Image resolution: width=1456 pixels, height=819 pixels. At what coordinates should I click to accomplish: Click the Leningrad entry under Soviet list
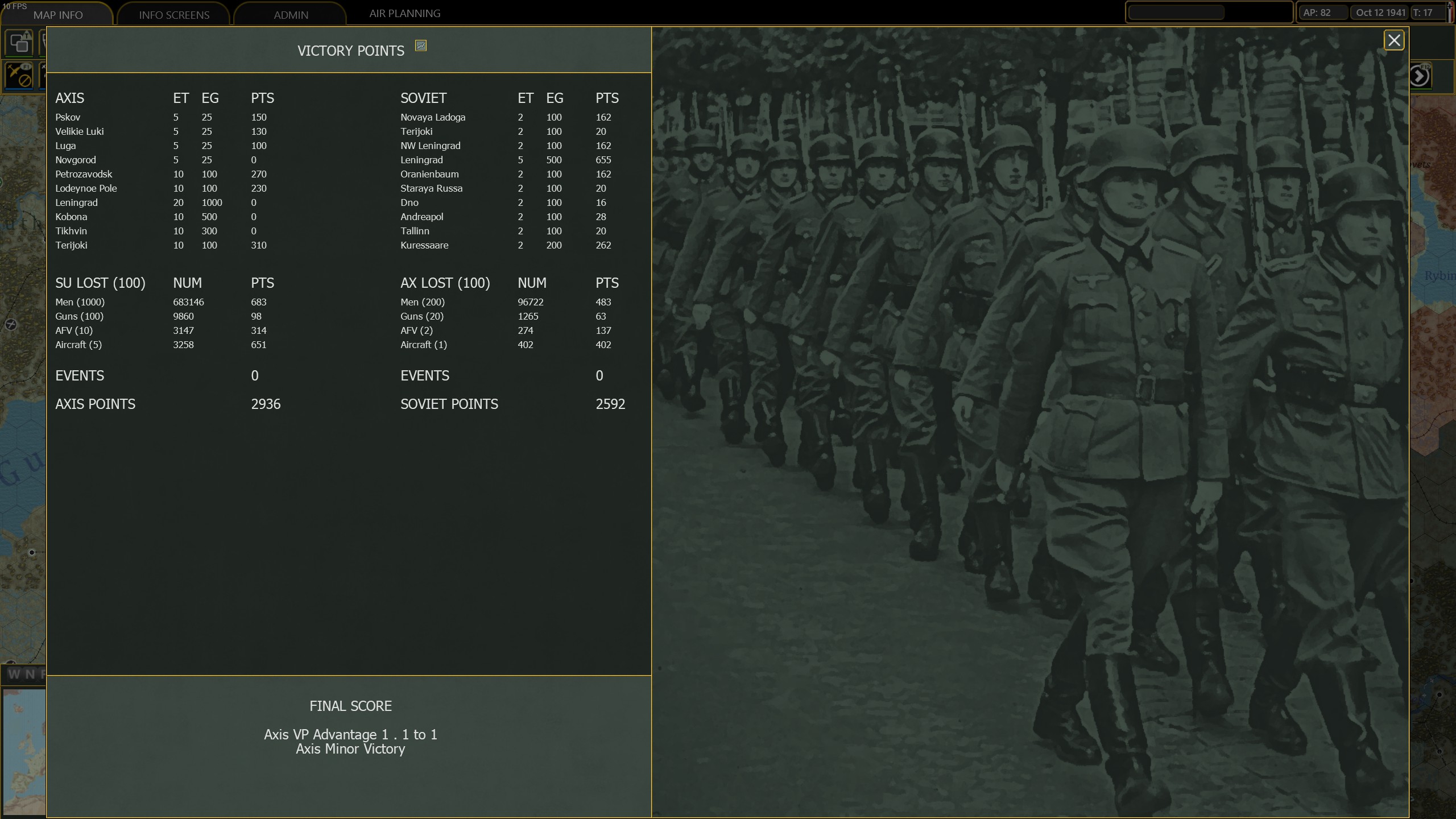point(421,160)
